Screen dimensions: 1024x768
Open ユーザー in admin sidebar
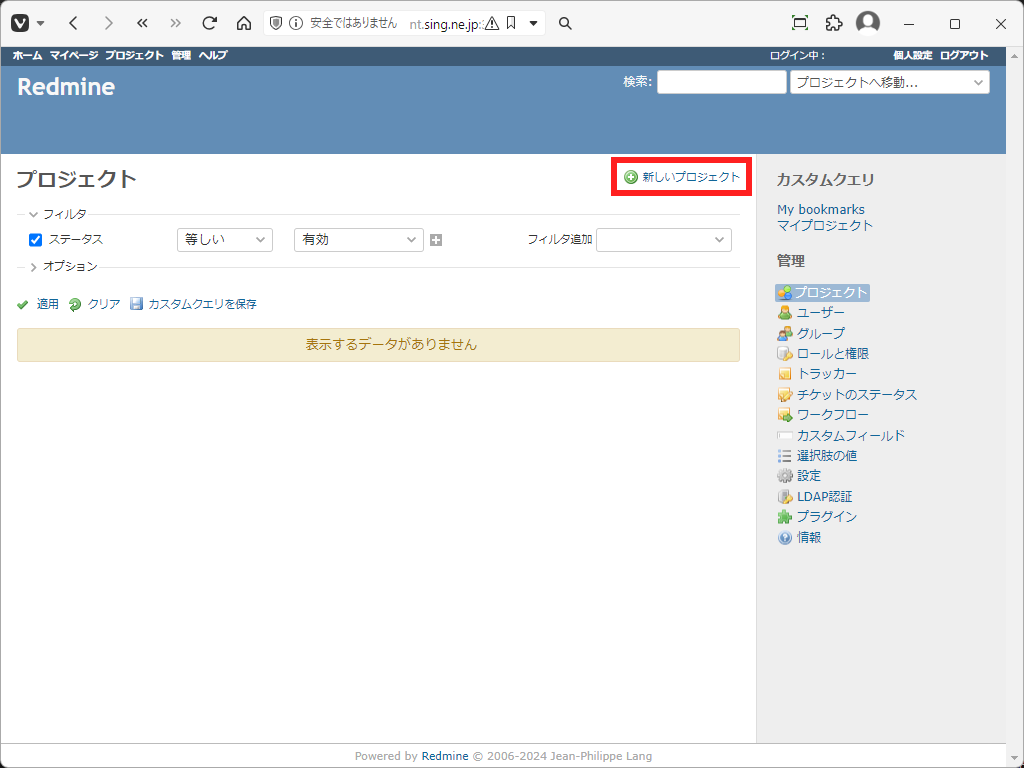pyautogui.click(x=811, y=313)
